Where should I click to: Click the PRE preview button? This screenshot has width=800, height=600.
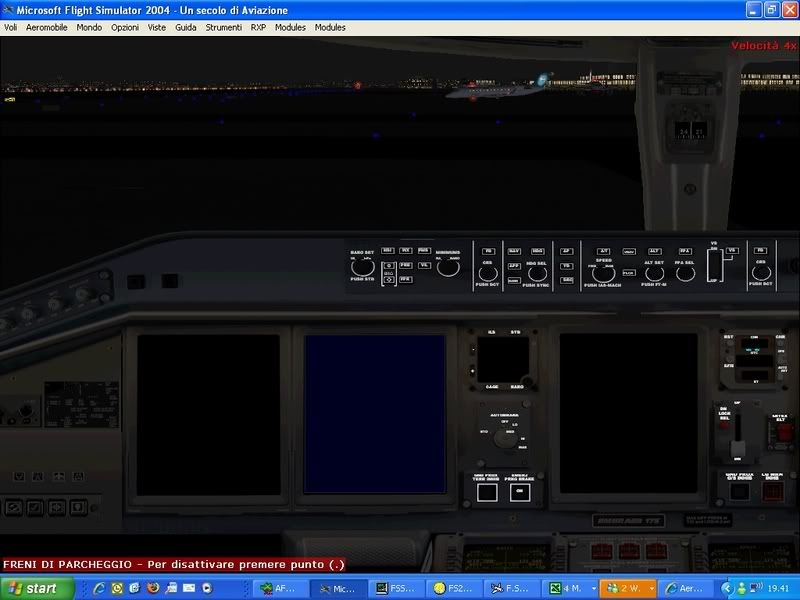click(x=405, y=265)
